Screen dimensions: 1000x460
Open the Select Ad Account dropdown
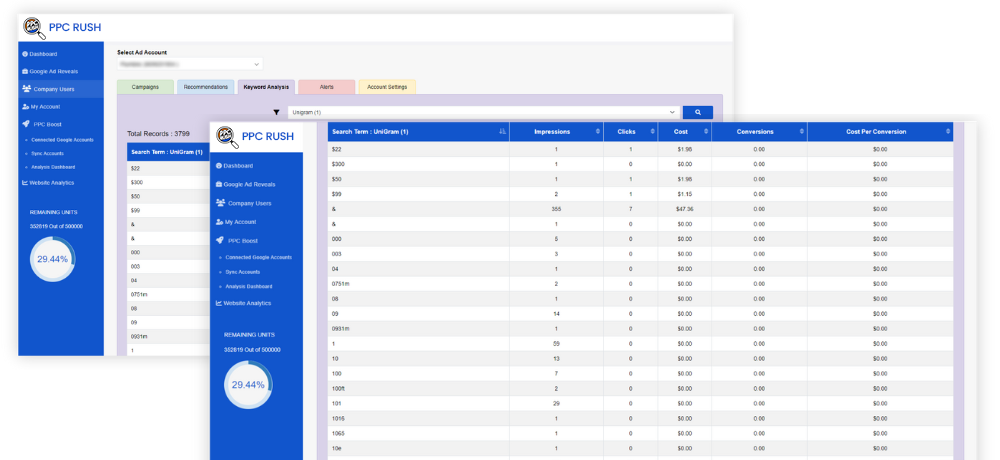coord(189,64)
